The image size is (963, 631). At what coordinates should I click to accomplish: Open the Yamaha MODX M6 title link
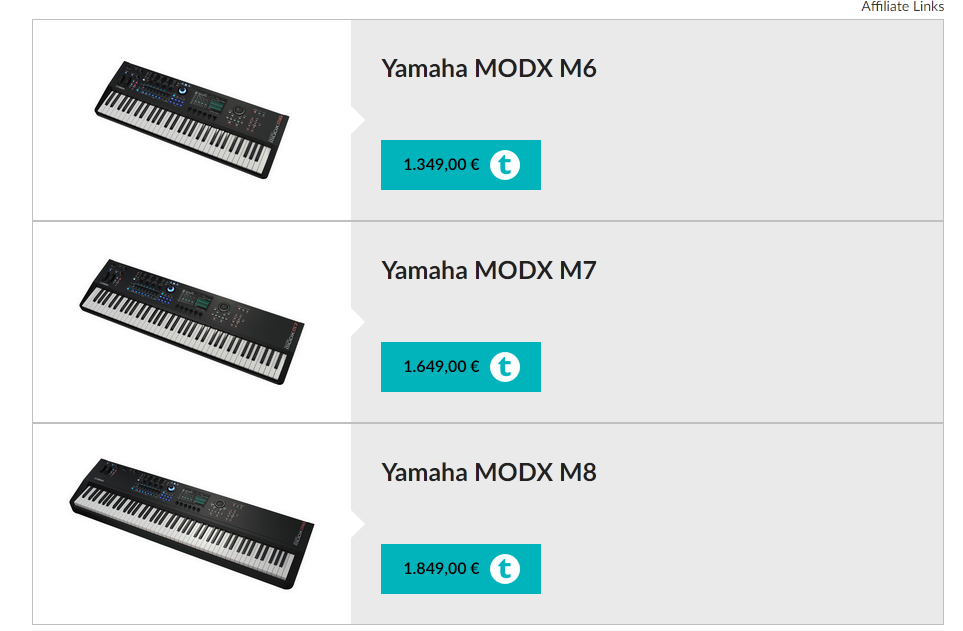click(489, 69)
